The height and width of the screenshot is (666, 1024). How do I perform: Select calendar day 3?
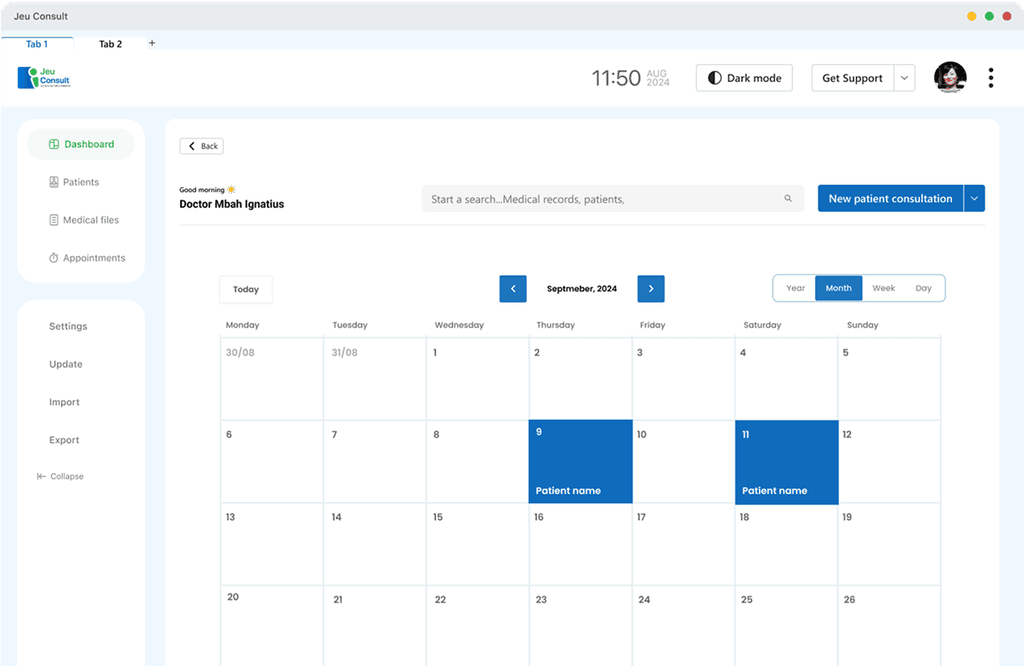click(684, 379)
